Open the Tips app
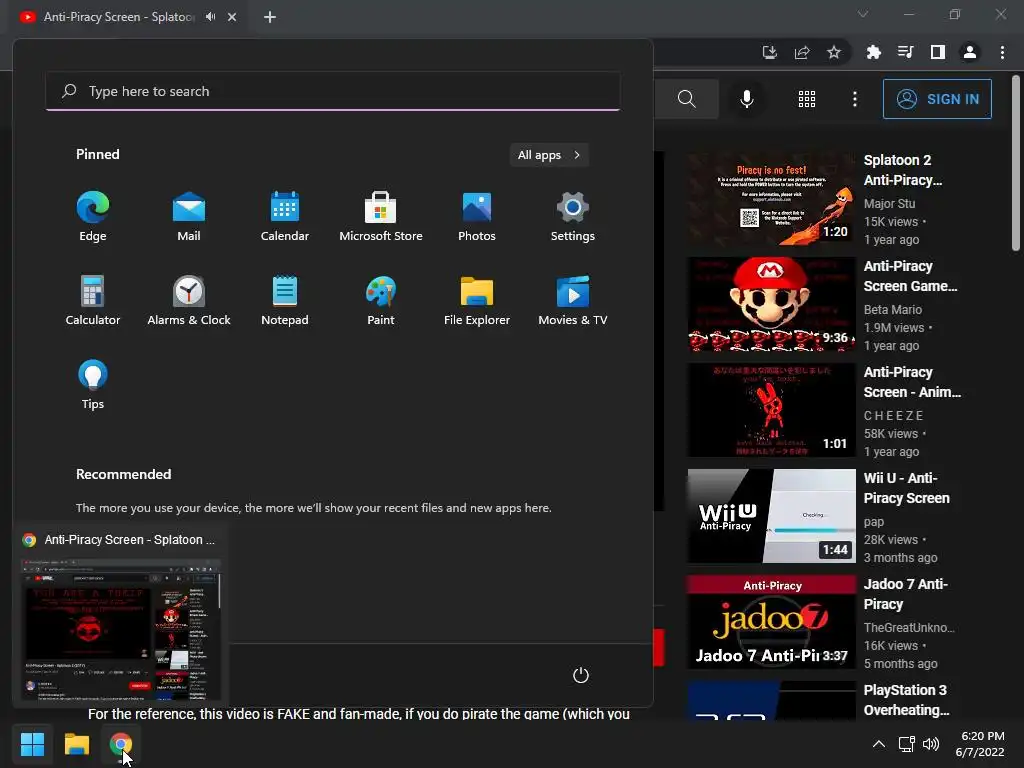This screenshot has width=1024, height=768. point(93,385)
